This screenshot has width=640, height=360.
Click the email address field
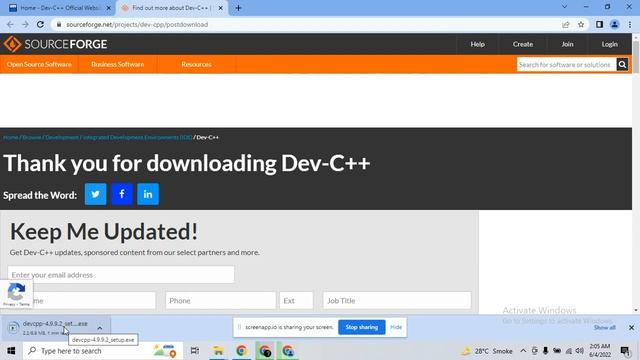(x=121, y=275)
